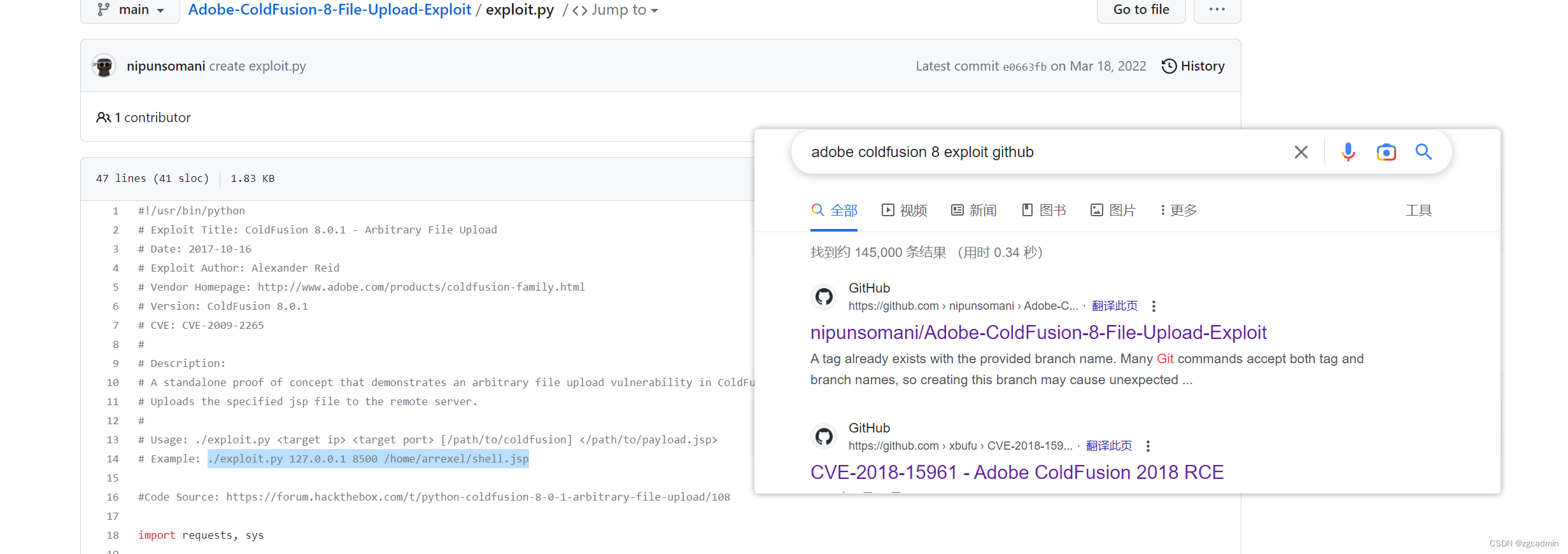
Task: Click line number 14 in code
Action: pyautogui.click(x=113, y=459)
